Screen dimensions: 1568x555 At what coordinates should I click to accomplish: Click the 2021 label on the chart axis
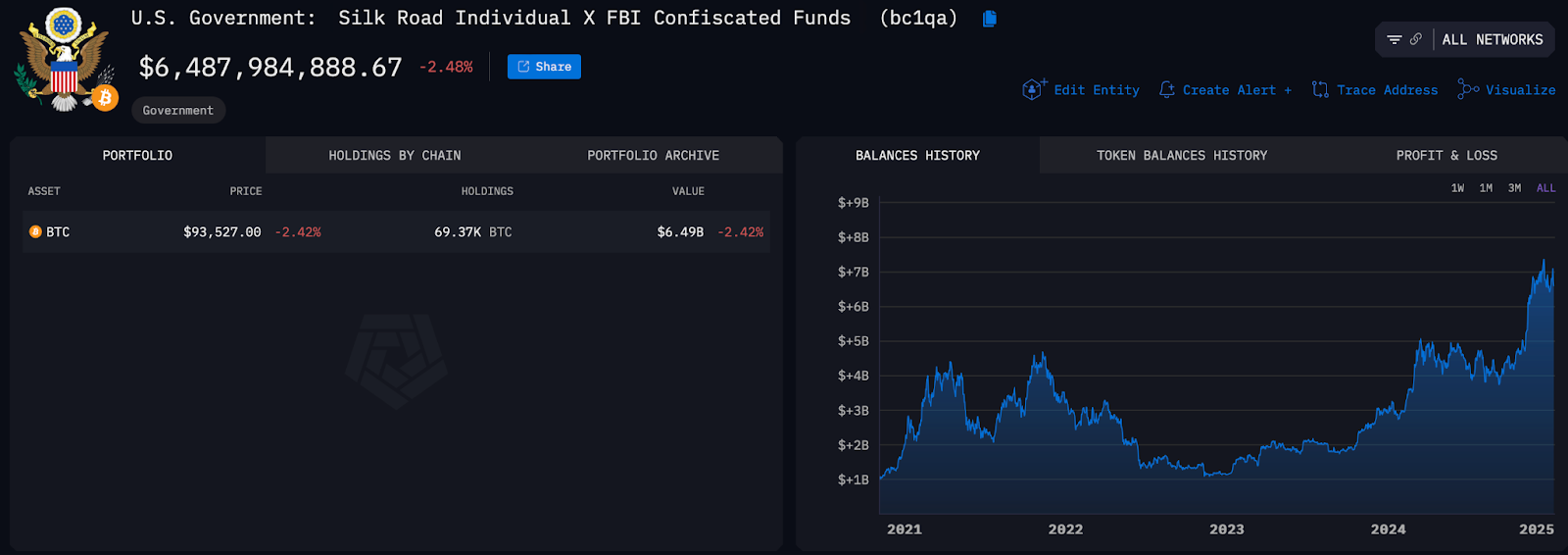(905, 530)
